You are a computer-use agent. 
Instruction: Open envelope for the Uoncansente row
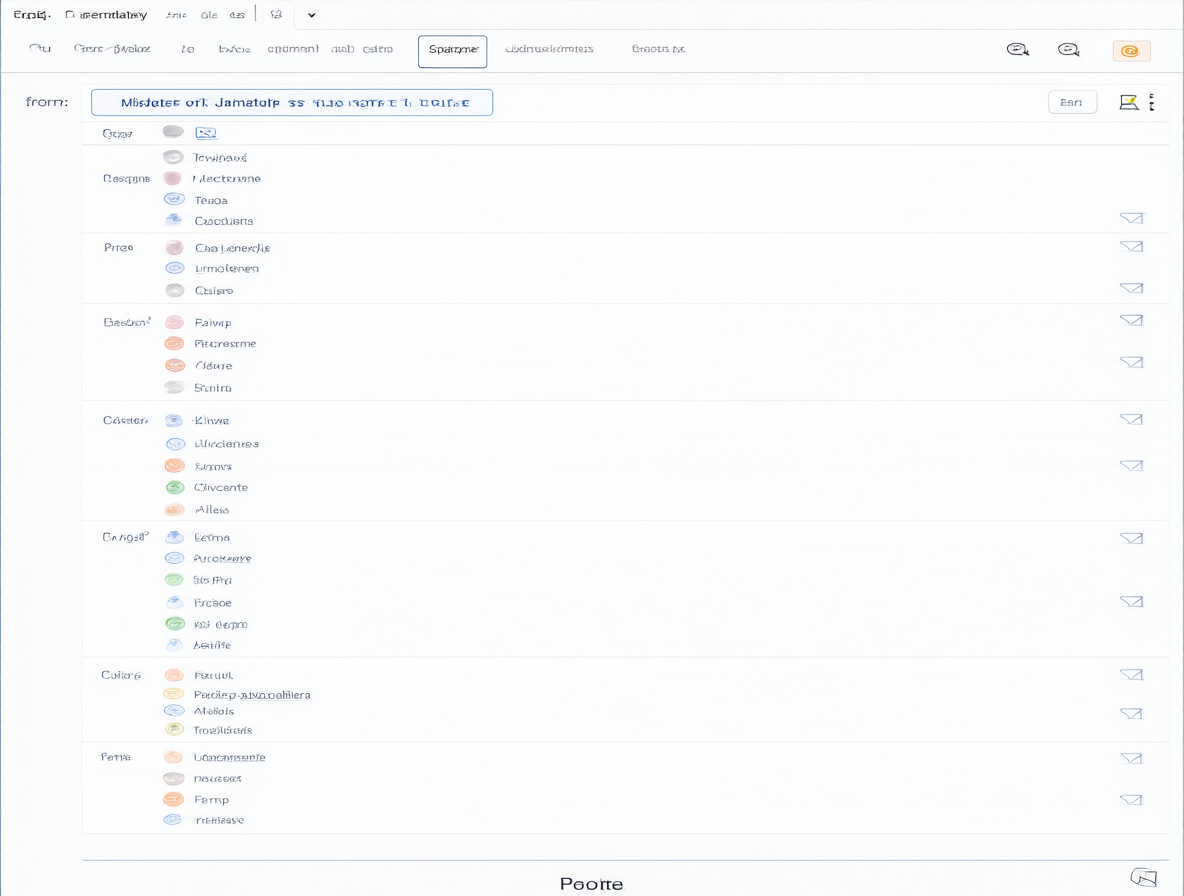pyautogui.click(x=1131, y=759)
